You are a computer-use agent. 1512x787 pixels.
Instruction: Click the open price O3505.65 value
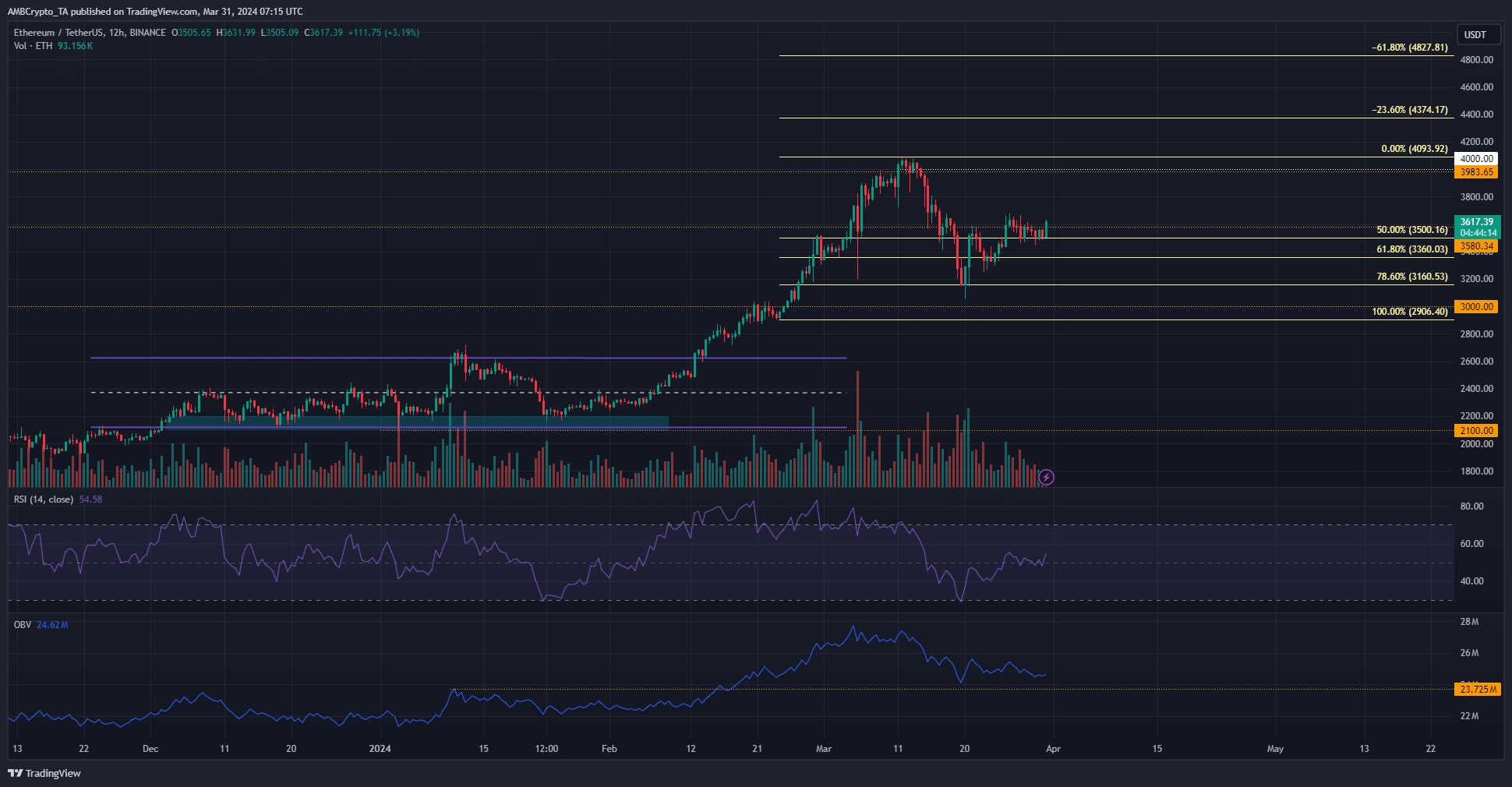click(x=191, y=33)
